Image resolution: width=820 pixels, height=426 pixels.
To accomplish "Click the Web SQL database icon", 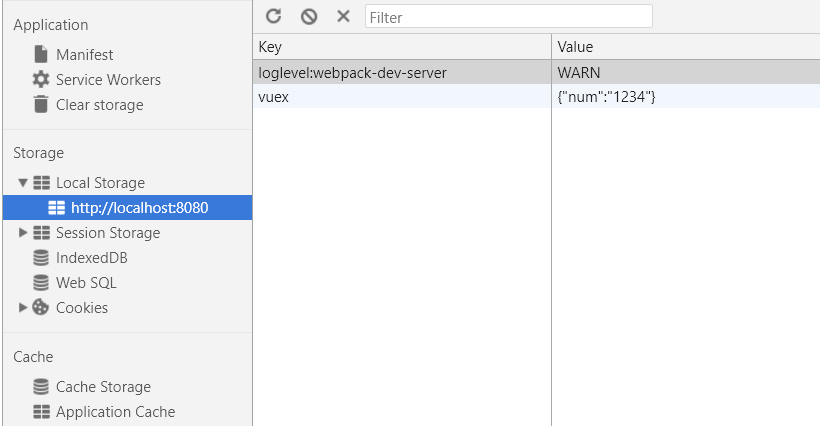I will [41, 282].
